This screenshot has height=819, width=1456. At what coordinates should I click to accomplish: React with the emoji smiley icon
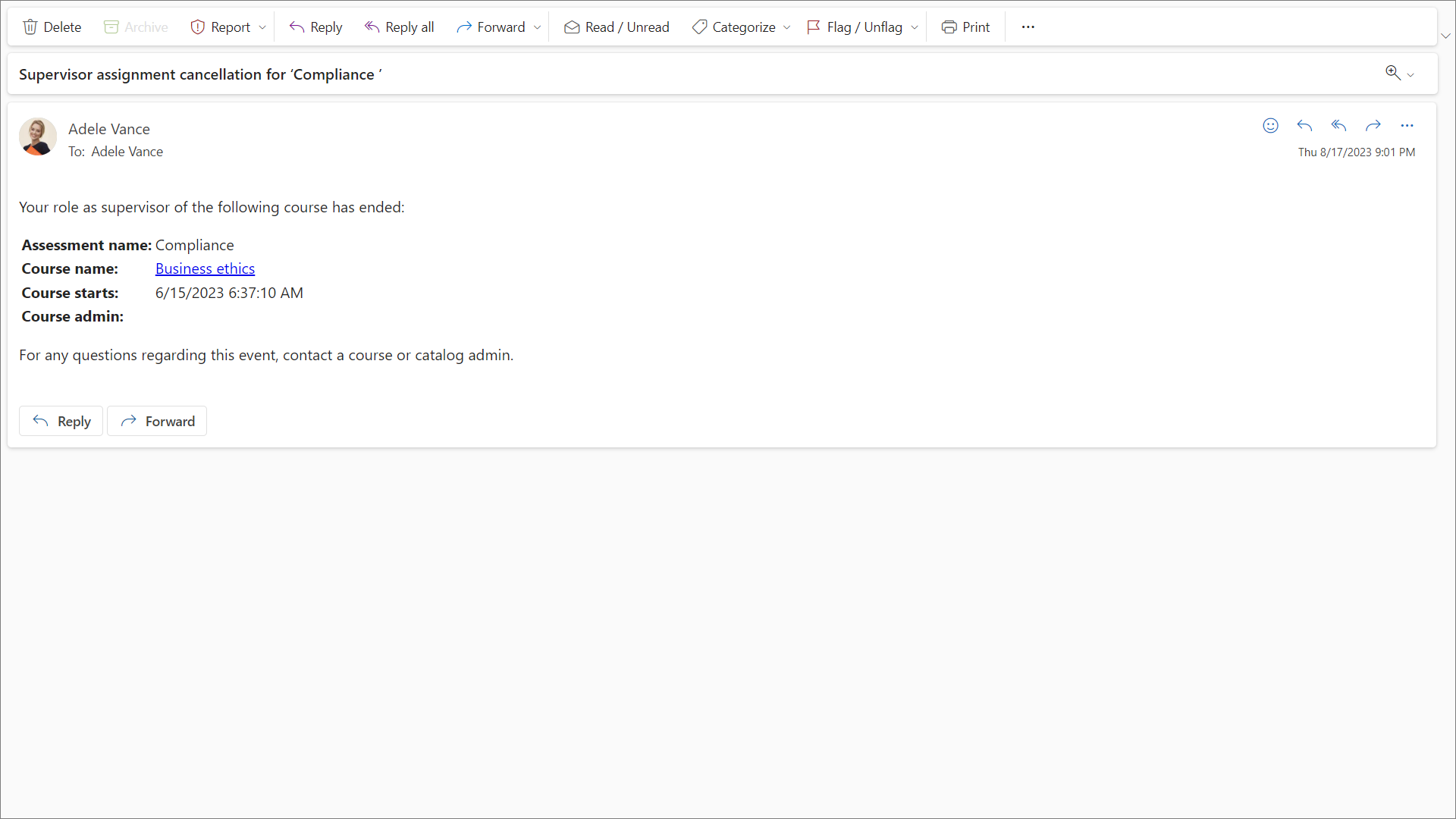pos(1270,126)
